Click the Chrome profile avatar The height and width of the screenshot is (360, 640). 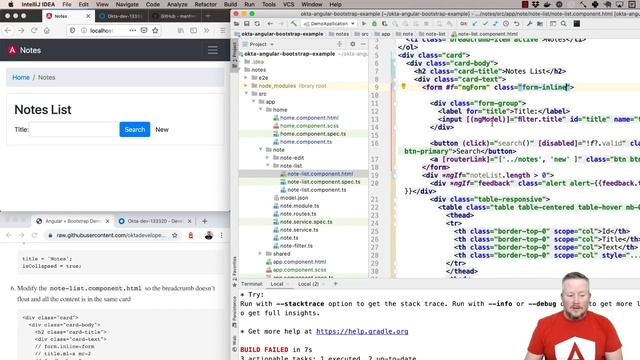point(209,236)
